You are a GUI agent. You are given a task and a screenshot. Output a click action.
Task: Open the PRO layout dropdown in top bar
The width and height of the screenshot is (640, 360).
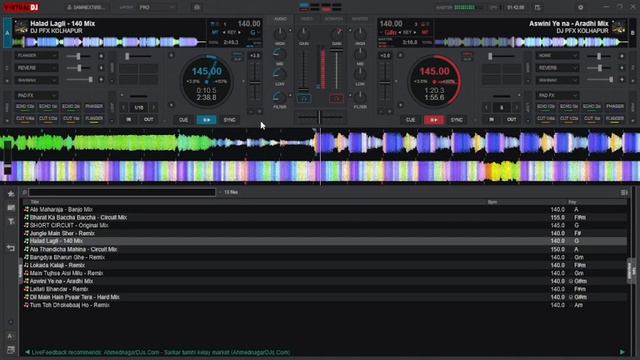[157, 7]
